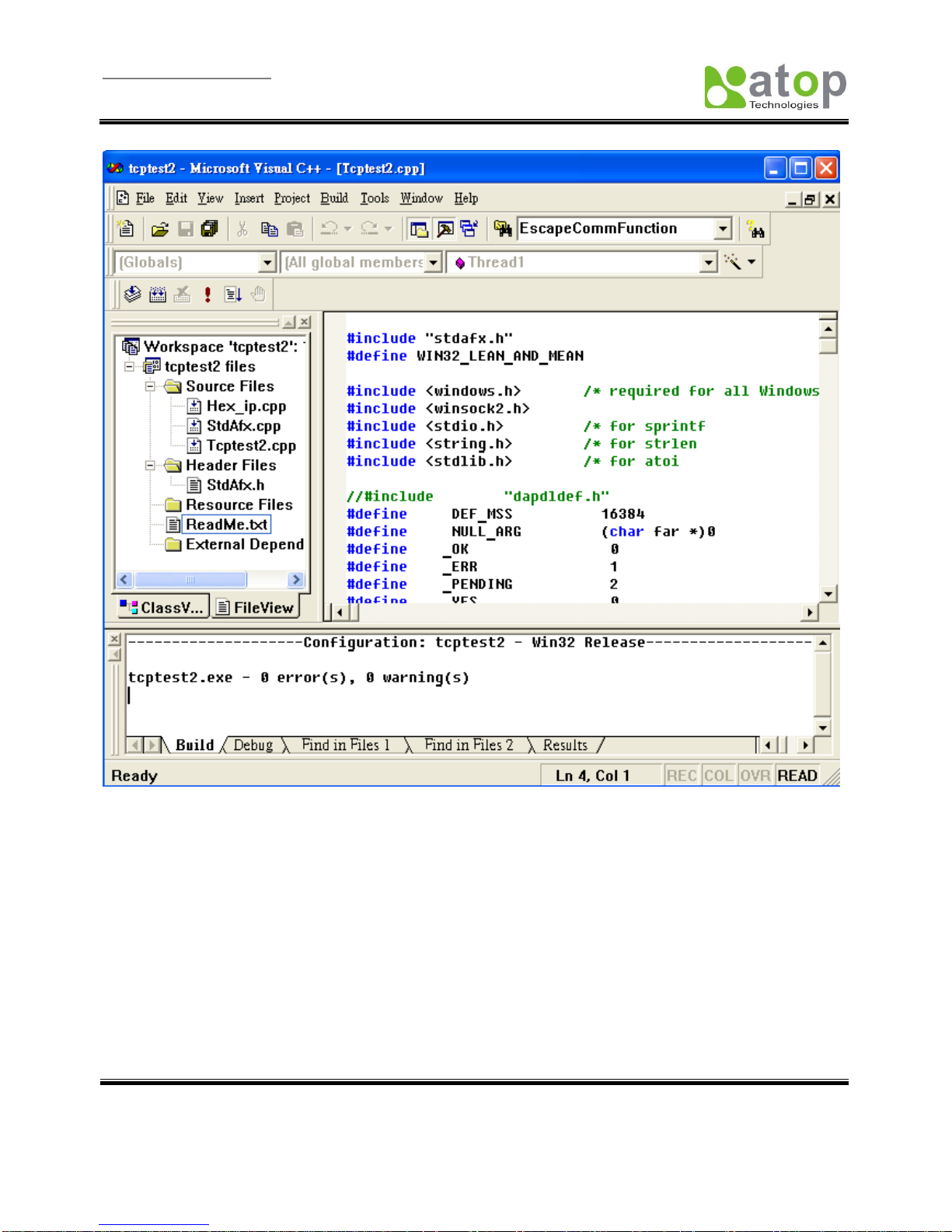
Task: Click the code editor scroll-down arrow
Action: coord(828,594)
